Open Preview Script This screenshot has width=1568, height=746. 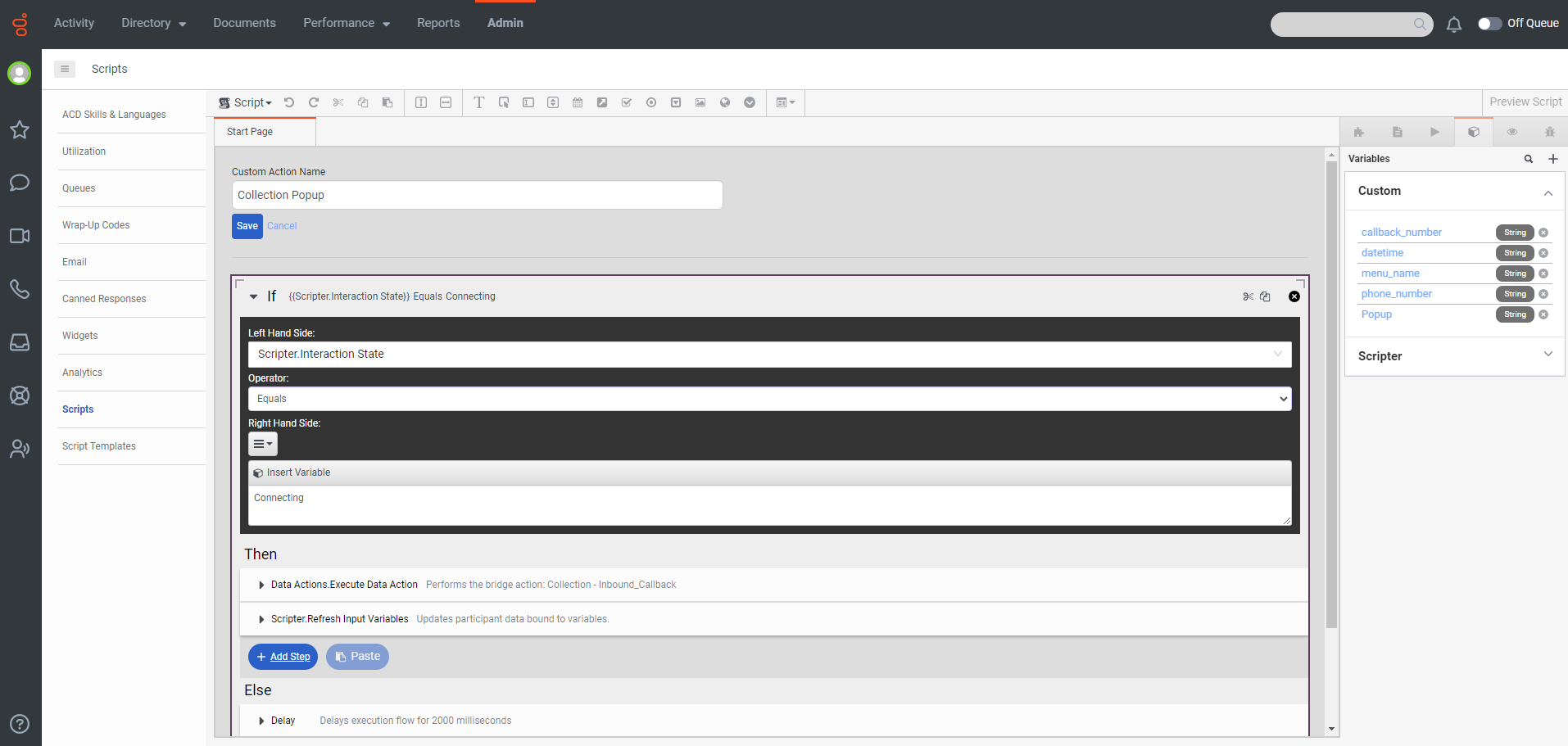tap(1525, 102)
